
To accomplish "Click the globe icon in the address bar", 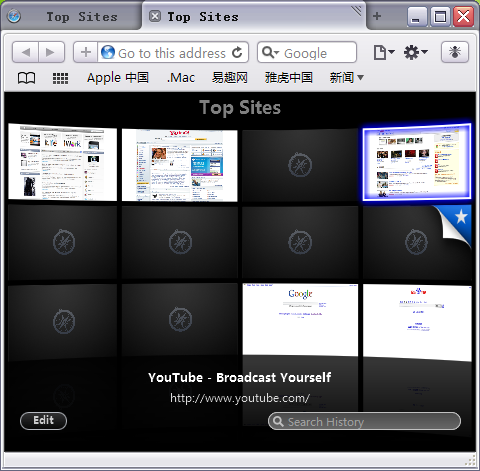I will pyautogui.click(x=108, y=52).
